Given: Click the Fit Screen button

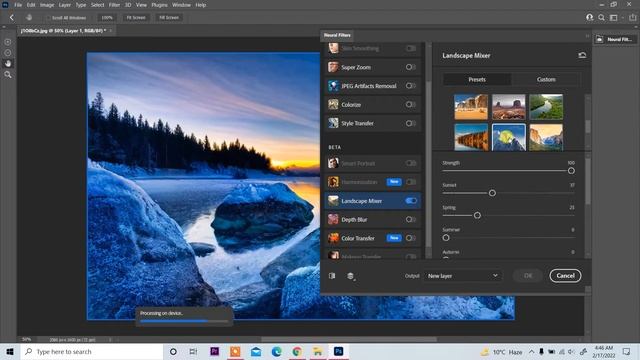Looking at the screenshot, I should click(136, 18).
